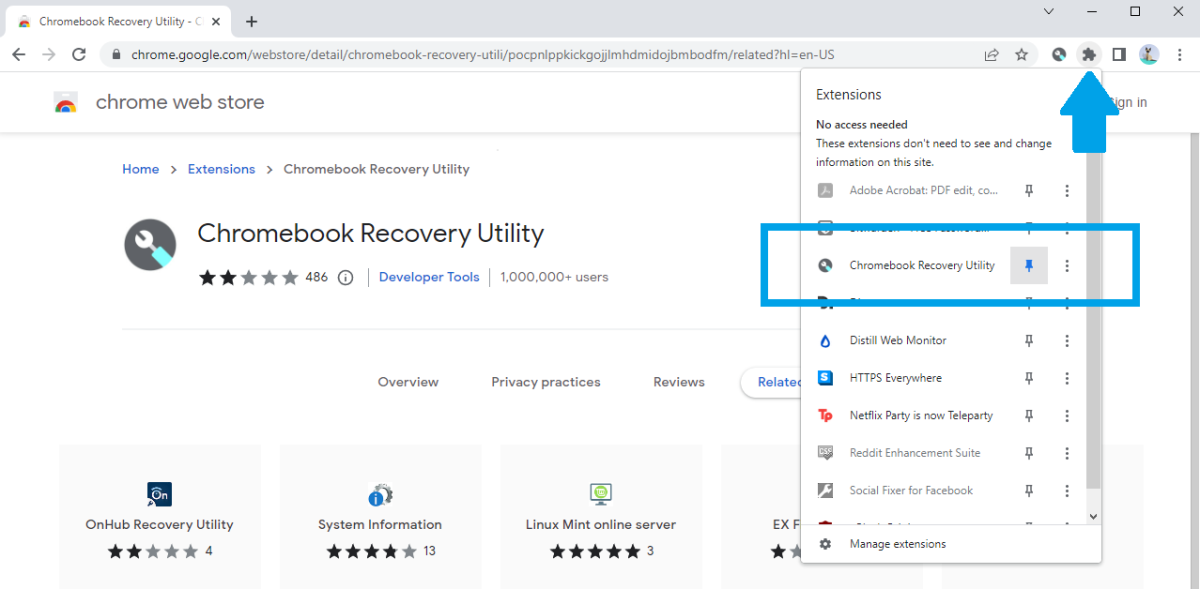The height and width of the screenshot is (589, 1200).
Task: Go back to the previous page
Action: 19,55
